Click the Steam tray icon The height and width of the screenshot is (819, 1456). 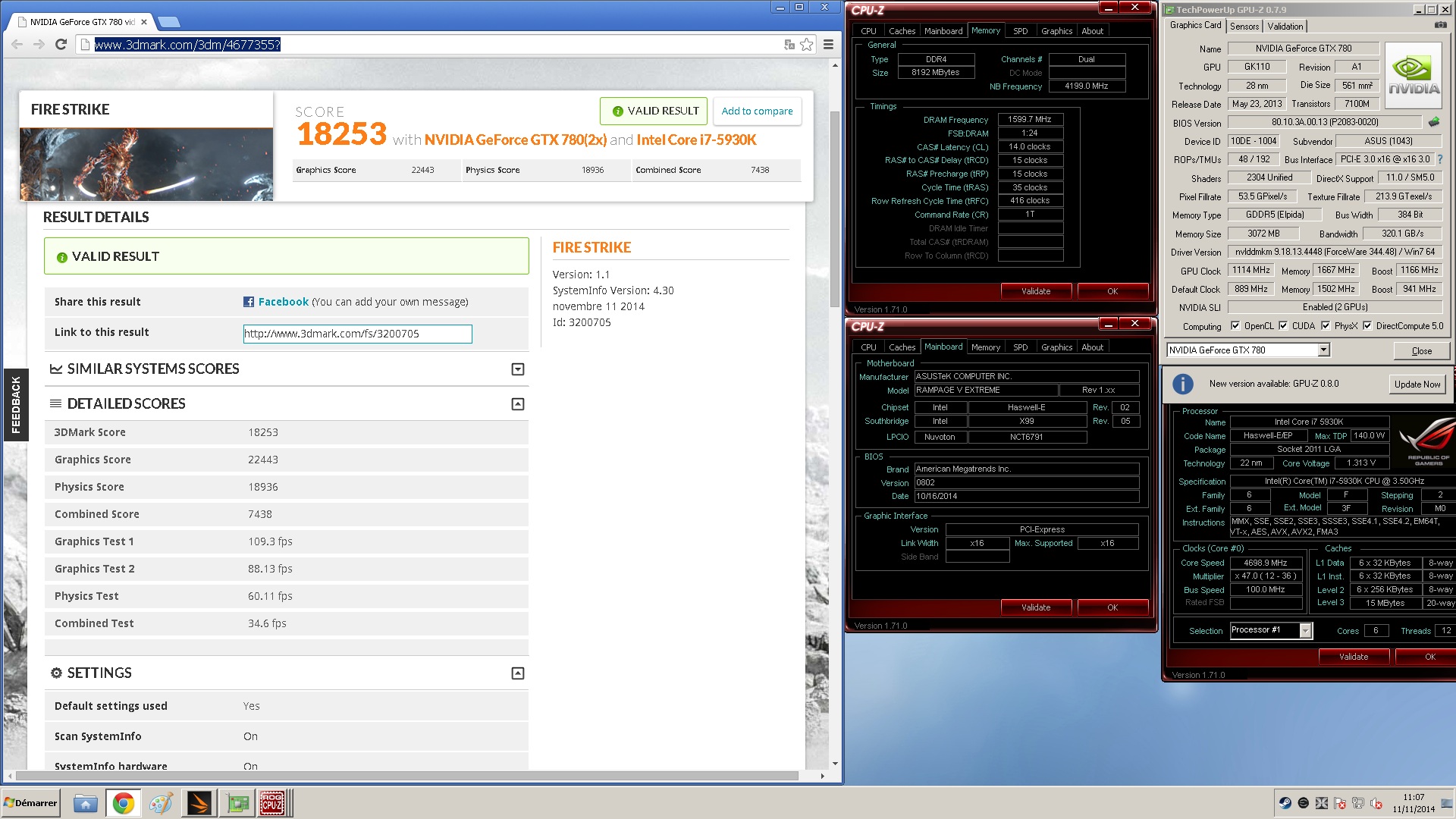point(1285,803)
